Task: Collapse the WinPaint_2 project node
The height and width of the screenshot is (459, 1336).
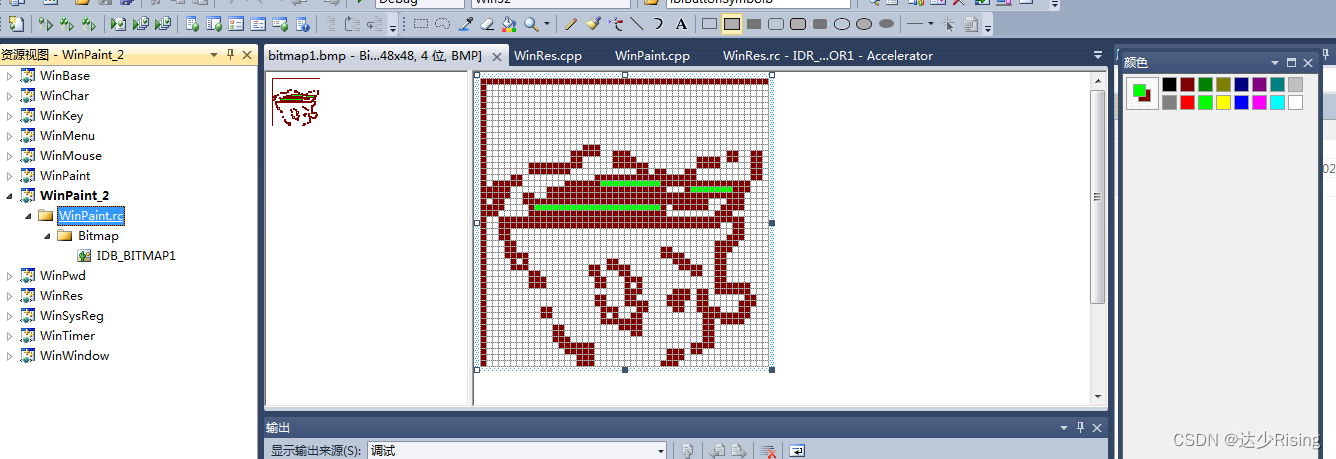Action: pyautogui.click(x=10, y=196)
